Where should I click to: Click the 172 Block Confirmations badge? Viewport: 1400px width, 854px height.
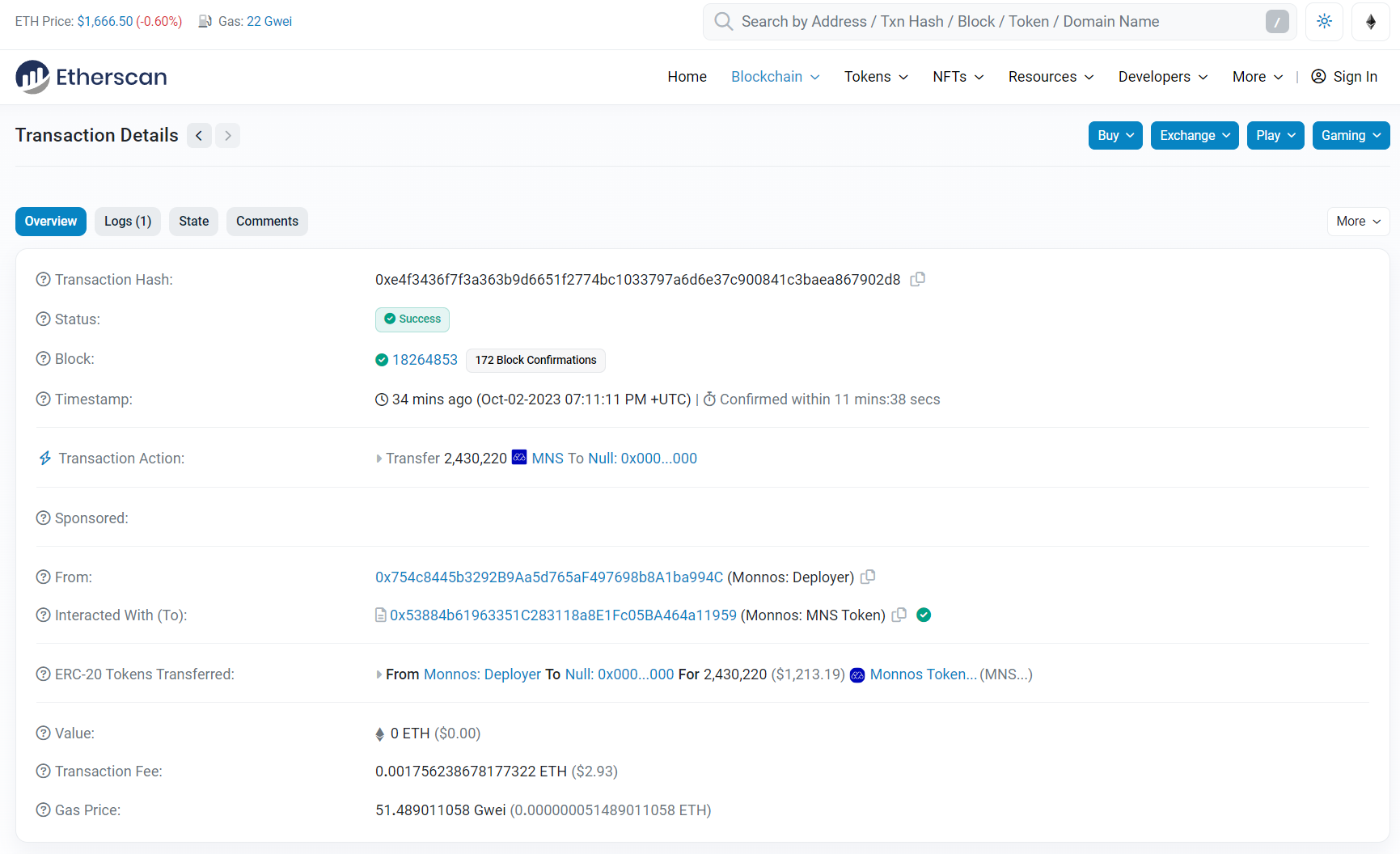535,360
